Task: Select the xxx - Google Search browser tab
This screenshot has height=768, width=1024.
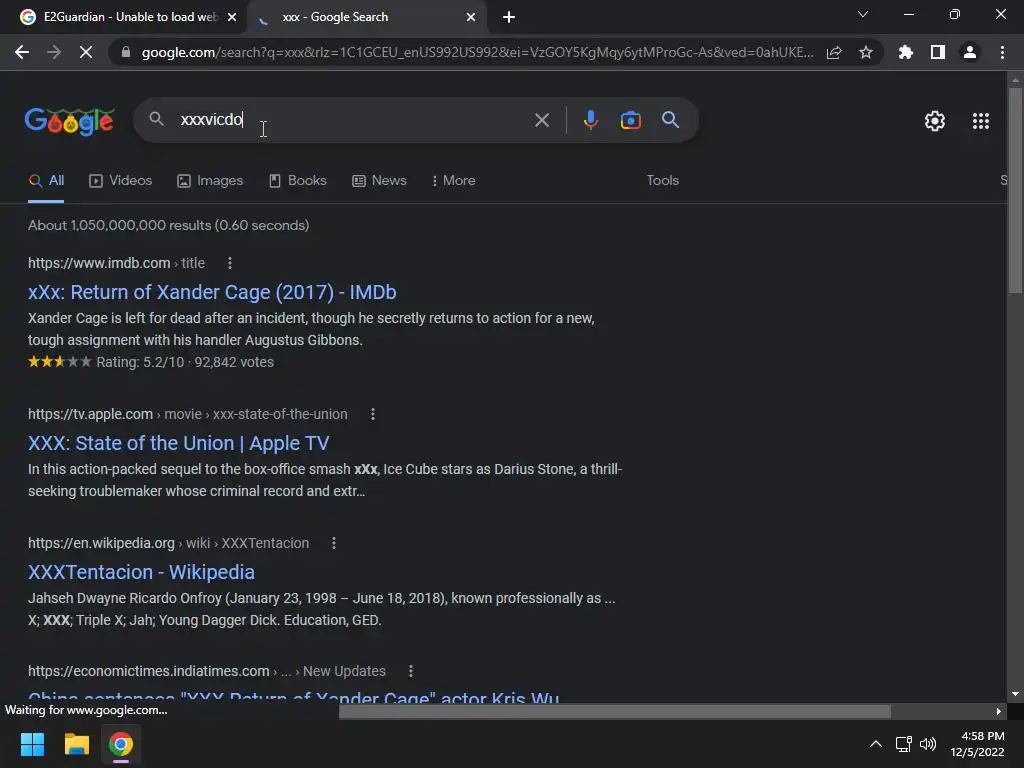Action: [366, 17]
